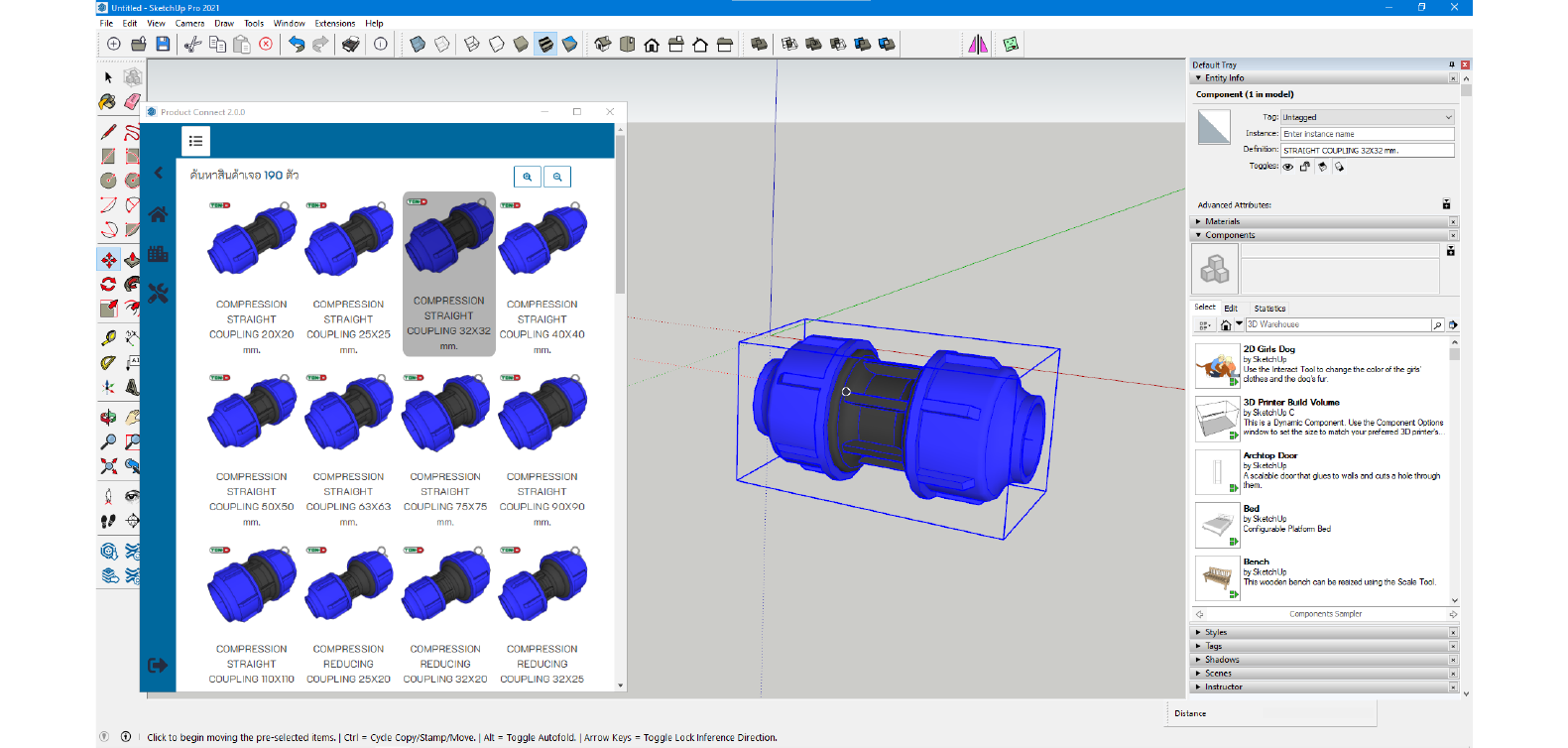Switch to the Statistics tab

(1269, 309)
